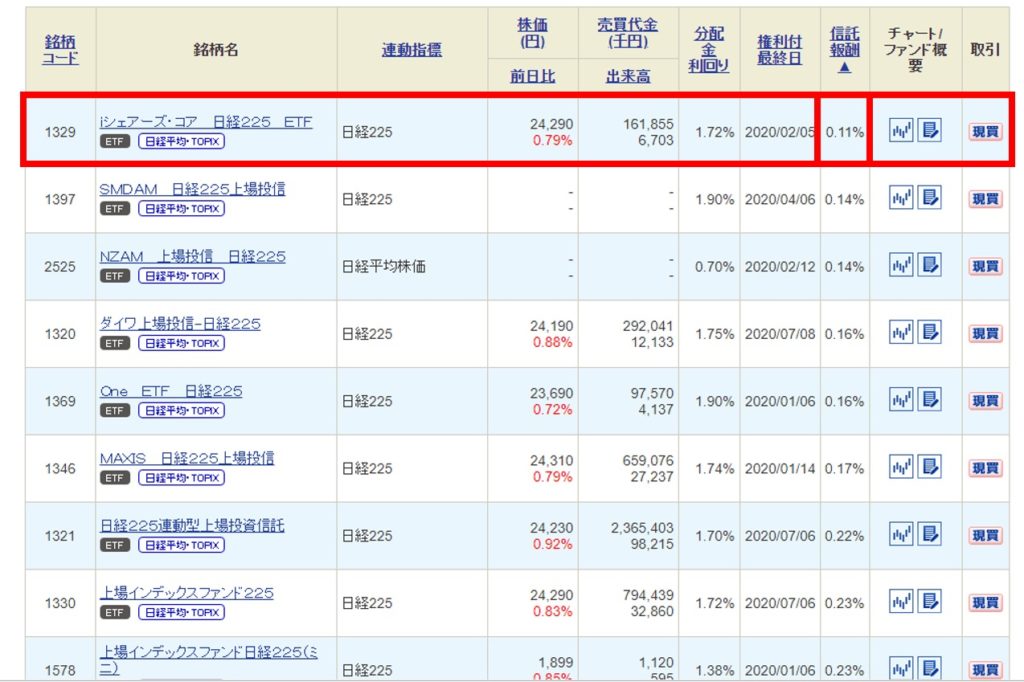This screenshot has width=1024, height=682.
Task: Open ダイワ上場投信-日経225 link
Action: pyautogui.click(x=180, y=324)
